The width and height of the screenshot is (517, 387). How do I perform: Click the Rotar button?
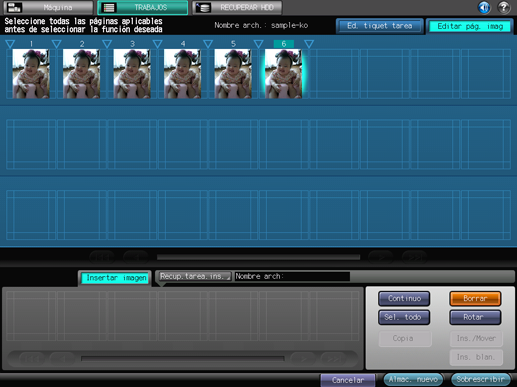tap(475, 317)
